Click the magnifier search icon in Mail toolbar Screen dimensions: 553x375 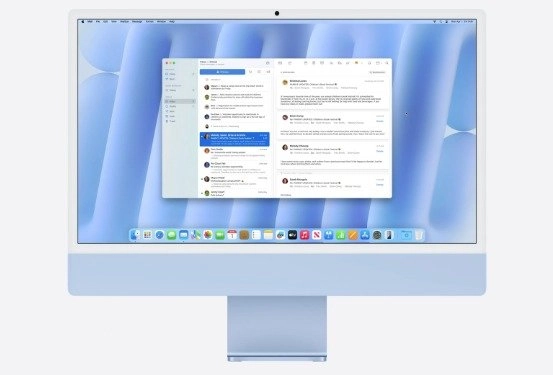[x=387, y=63]
